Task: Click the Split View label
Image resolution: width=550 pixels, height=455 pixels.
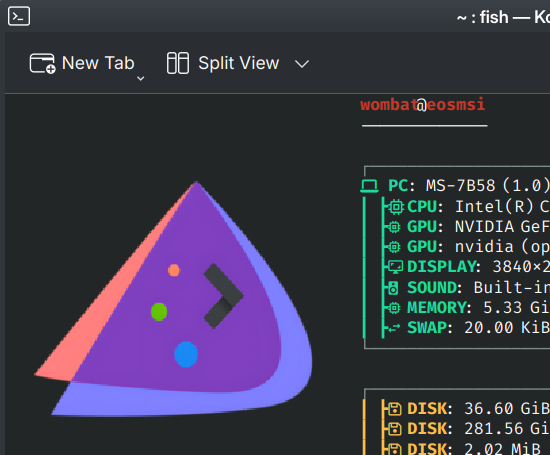Action: click(x=239, y=63)
